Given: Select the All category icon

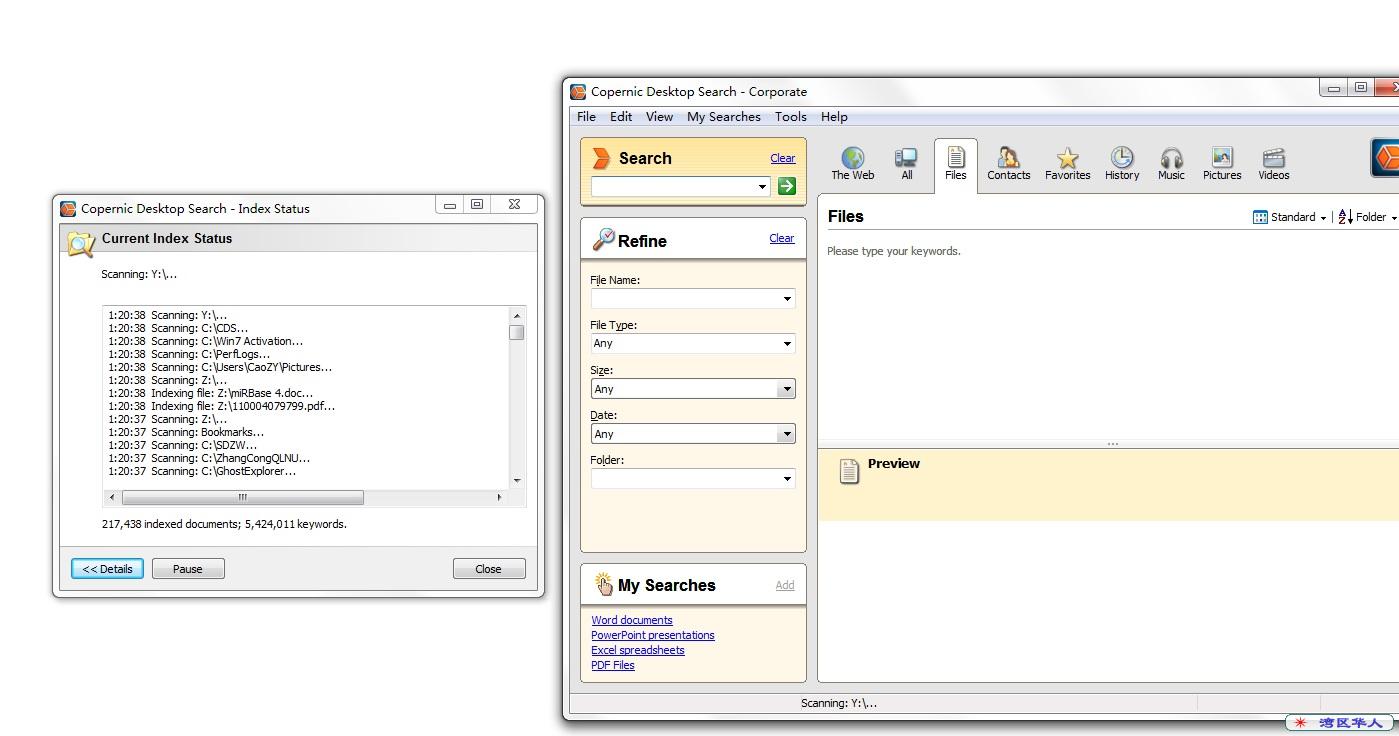Looking at the screenshot, I should click(906, 164).
